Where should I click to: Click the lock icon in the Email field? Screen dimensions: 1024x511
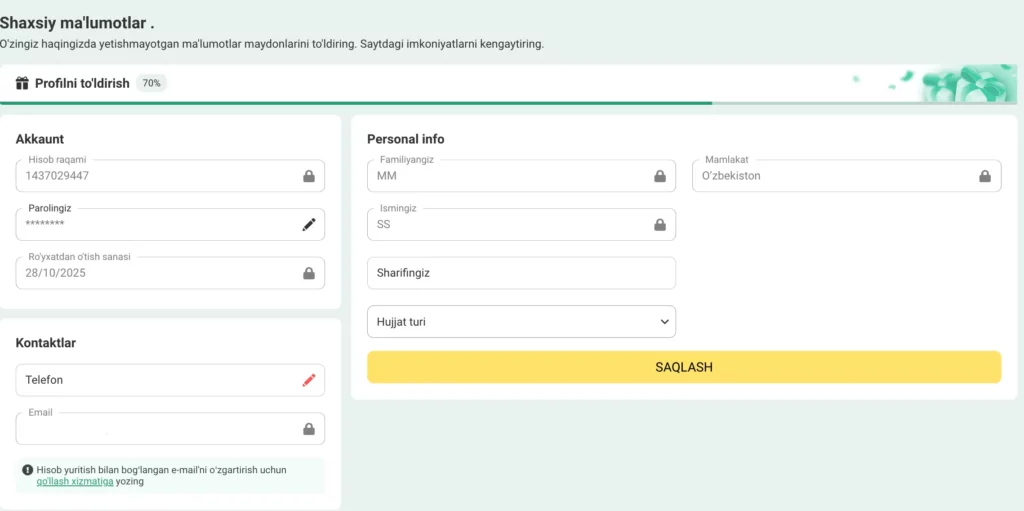[x=309, y=429]
